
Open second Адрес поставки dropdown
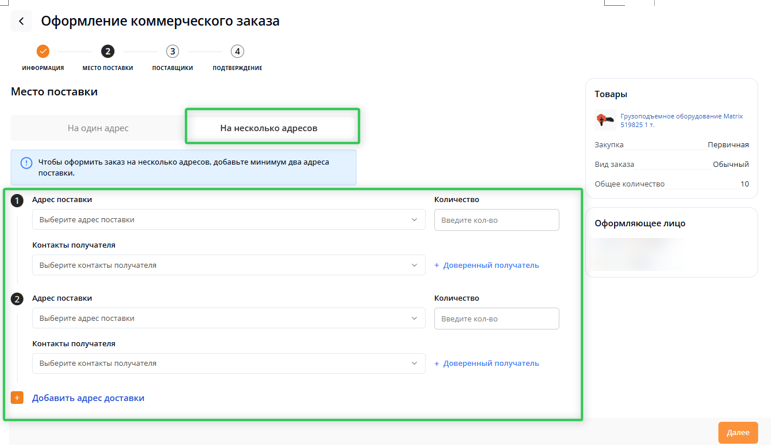[228, 318]
